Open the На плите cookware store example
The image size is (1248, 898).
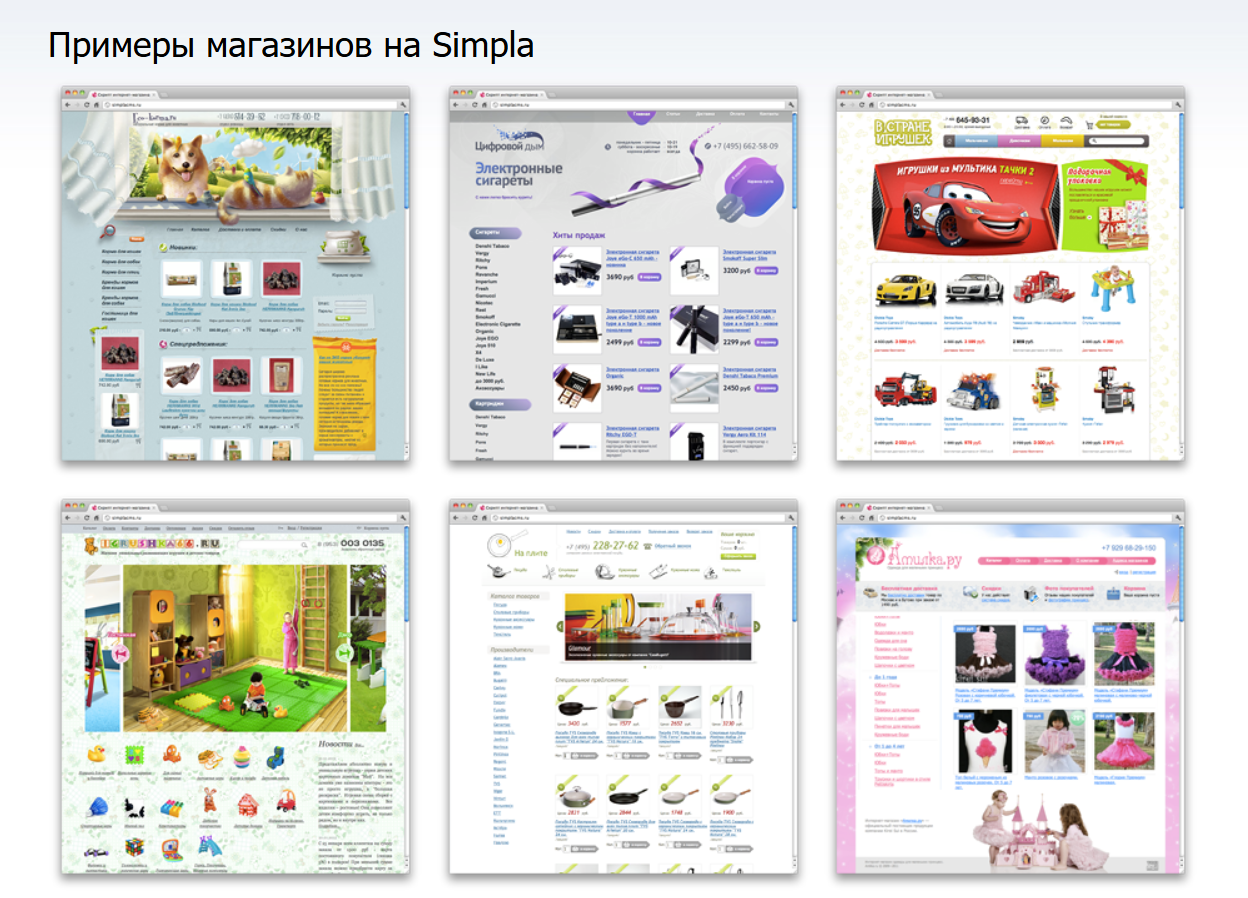tap(623, 686)
